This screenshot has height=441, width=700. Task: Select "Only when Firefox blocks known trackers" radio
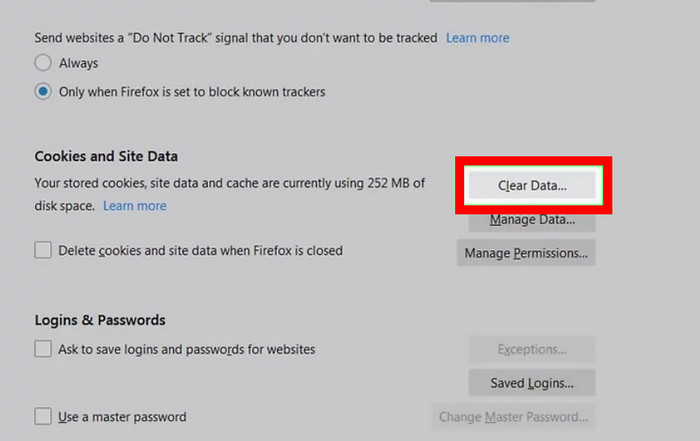point(43,91)
